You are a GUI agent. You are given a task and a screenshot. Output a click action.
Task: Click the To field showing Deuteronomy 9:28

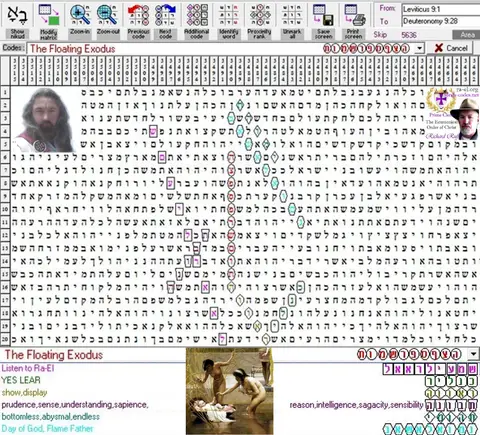tap(441, 21)
